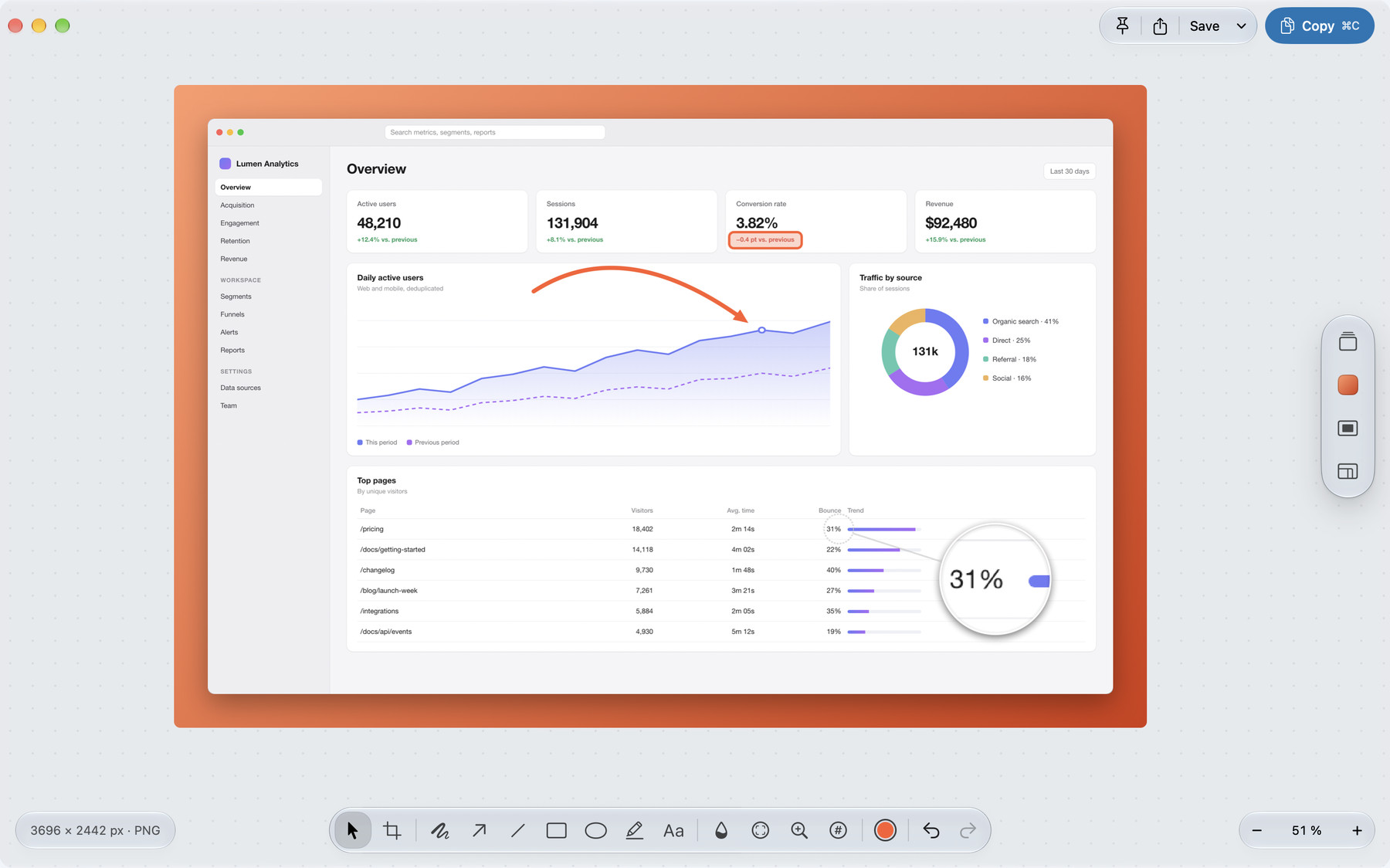Click "Last 30 days" in the captured dashboard

(1070, 171)
